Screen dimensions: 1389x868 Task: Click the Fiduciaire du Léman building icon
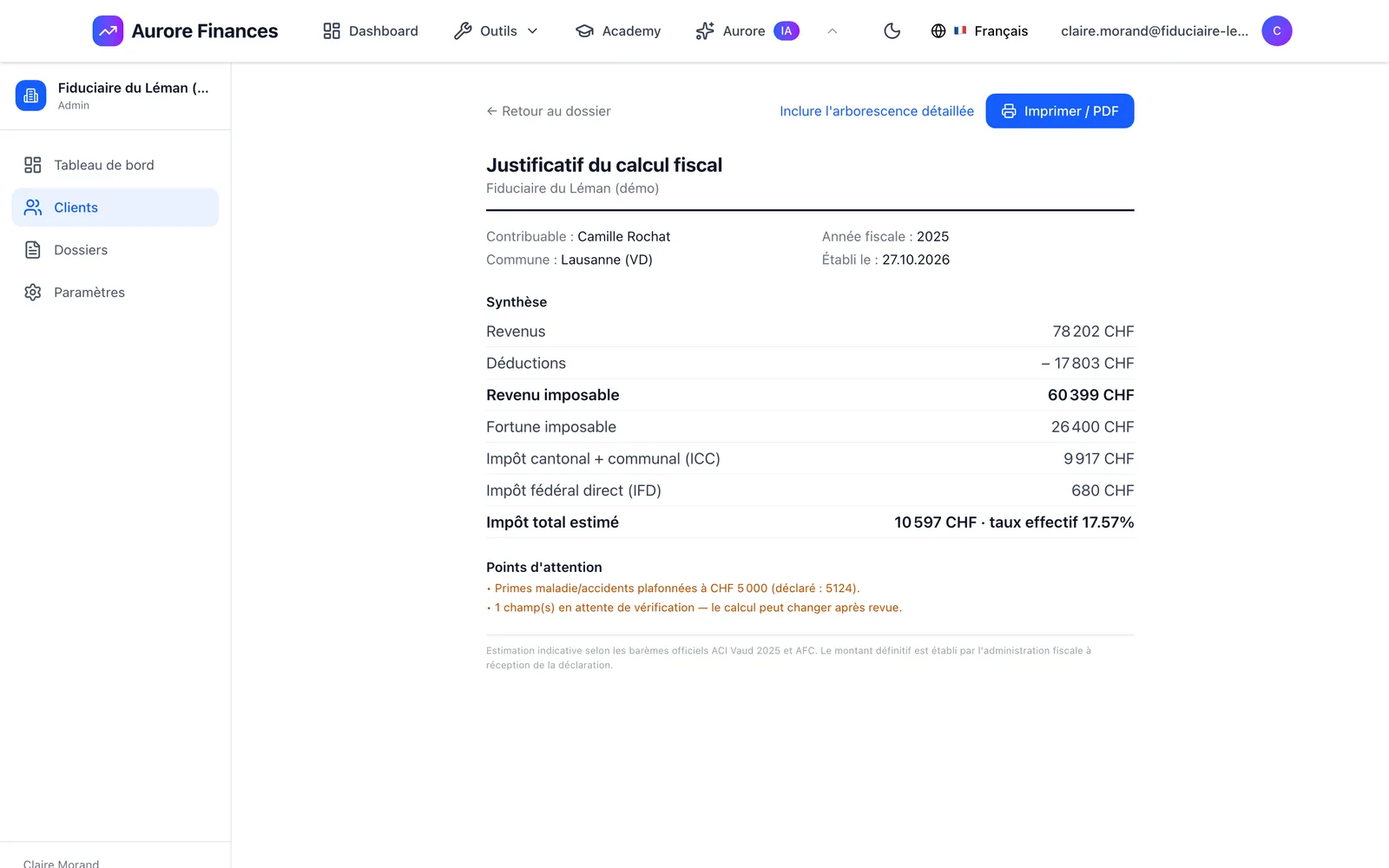30,95
